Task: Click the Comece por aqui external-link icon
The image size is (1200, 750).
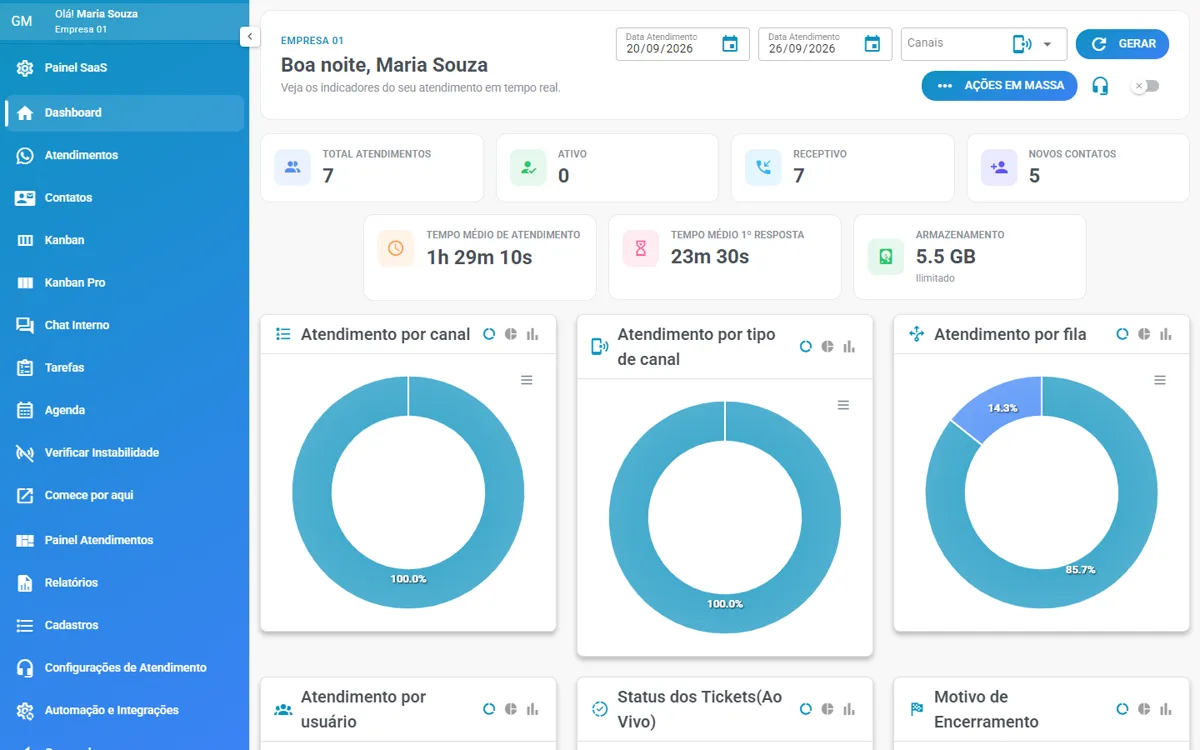Action: coord(25,495)
